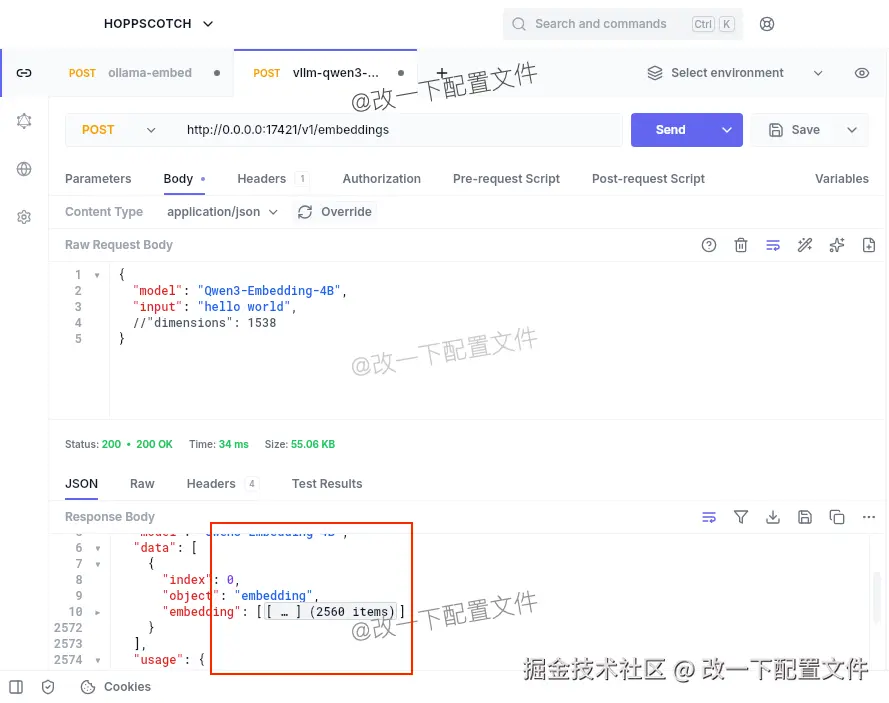Screen dimensions: 889x703
Task: Open Cookies manager
Action: click(116, 687)
